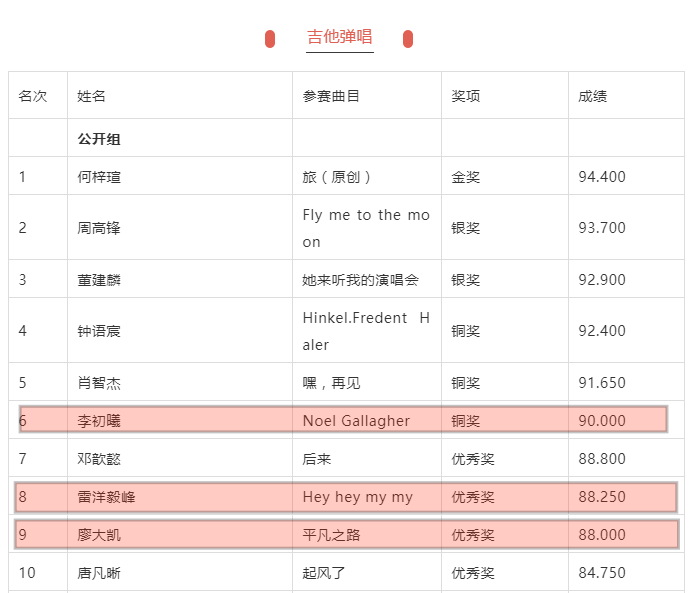Viewport: 690px width, 593px height.
Task: Select the 名次 column header
Action: pyautogui.click(x=33, y=96)
